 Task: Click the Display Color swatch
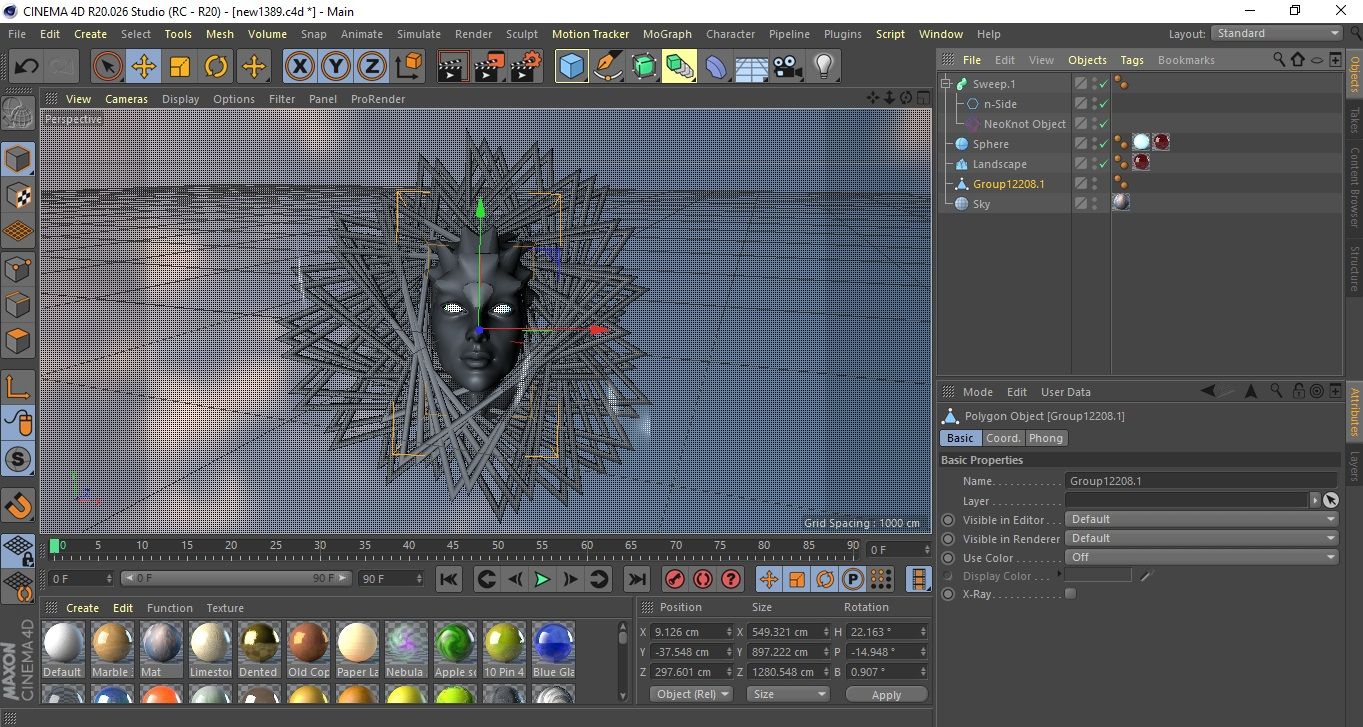[x=1098, y=576]
